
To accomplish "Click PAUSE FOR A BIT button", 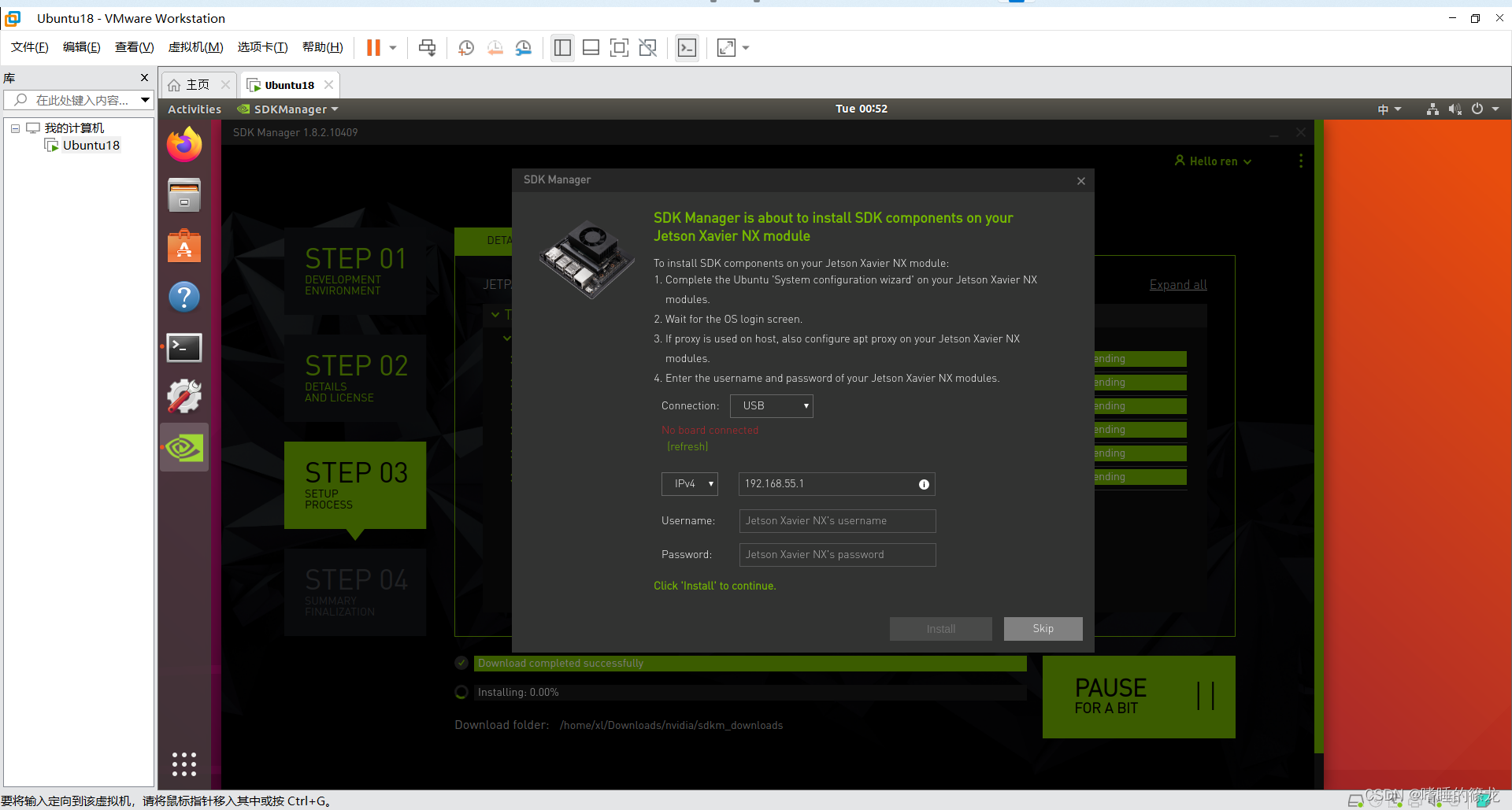I will pos(1139,697).
